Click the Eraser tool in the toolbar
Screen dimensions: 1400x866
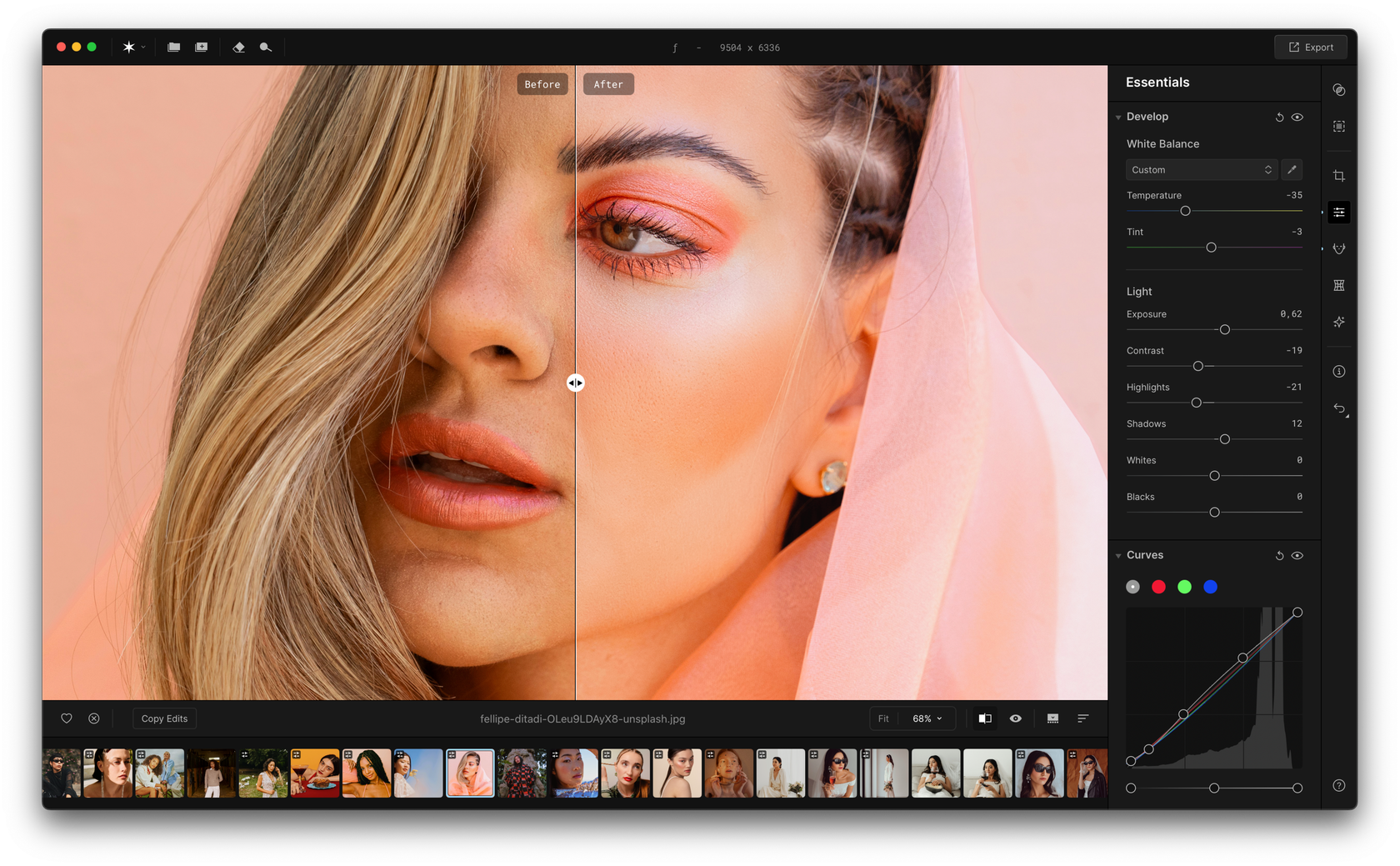[x=239, y=48]
